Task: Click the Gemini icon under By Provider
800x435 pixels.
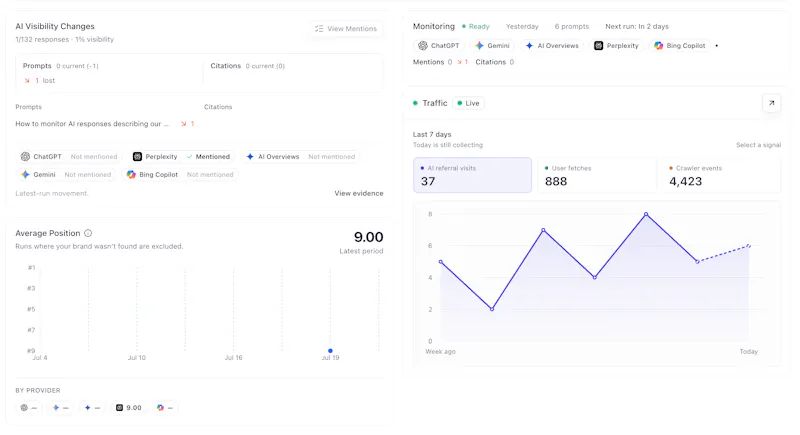Action: [56, 407]
